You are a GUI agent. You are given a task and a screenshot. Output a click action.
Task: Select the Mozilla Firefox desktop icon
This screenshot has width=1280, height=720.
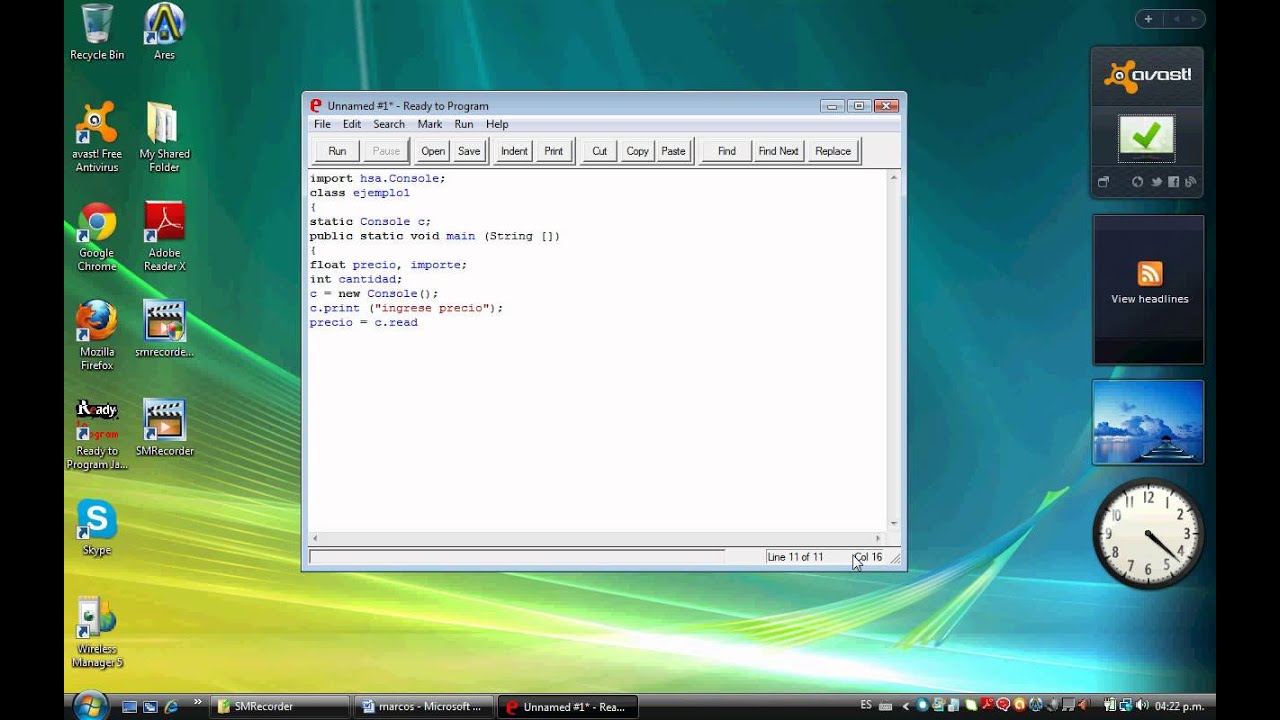pyautogui.click(x=97, y=335)
